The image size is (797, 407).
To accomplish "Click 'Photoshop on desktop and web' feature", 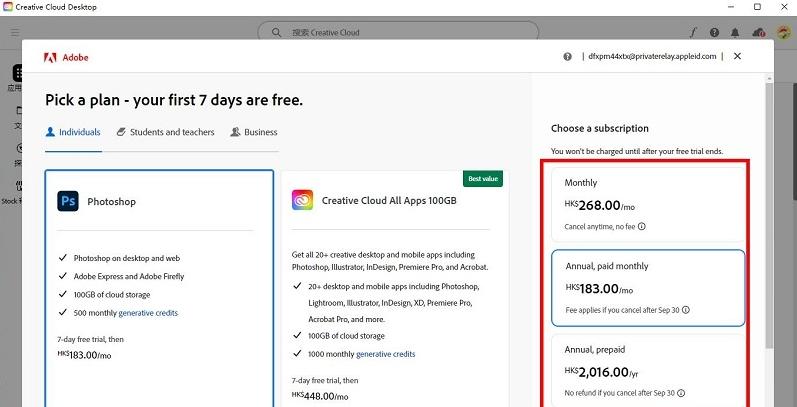I will coord(127,258).
